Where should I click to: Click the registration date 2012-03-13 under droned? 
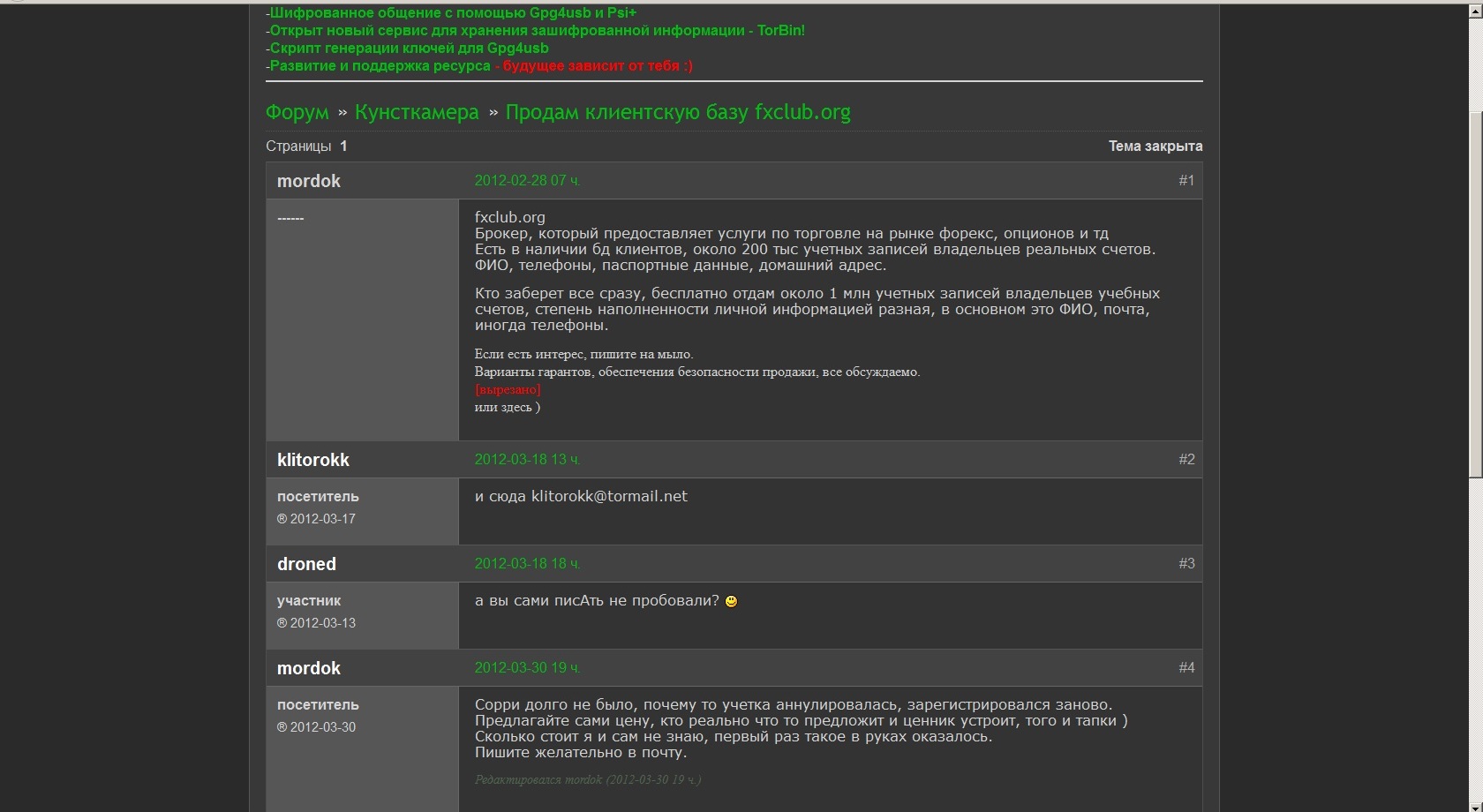click(323, 623)
